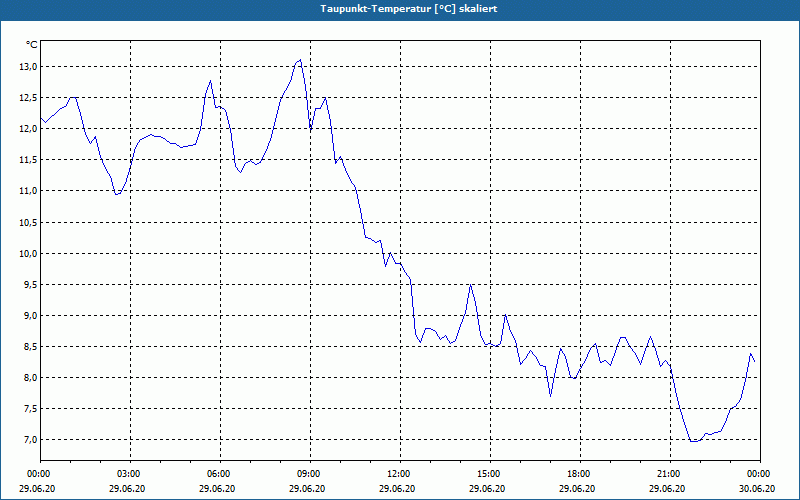This screenshot has height=500, width=800.
Task: Click the '12:00' time label
Action: coord(398,474)
